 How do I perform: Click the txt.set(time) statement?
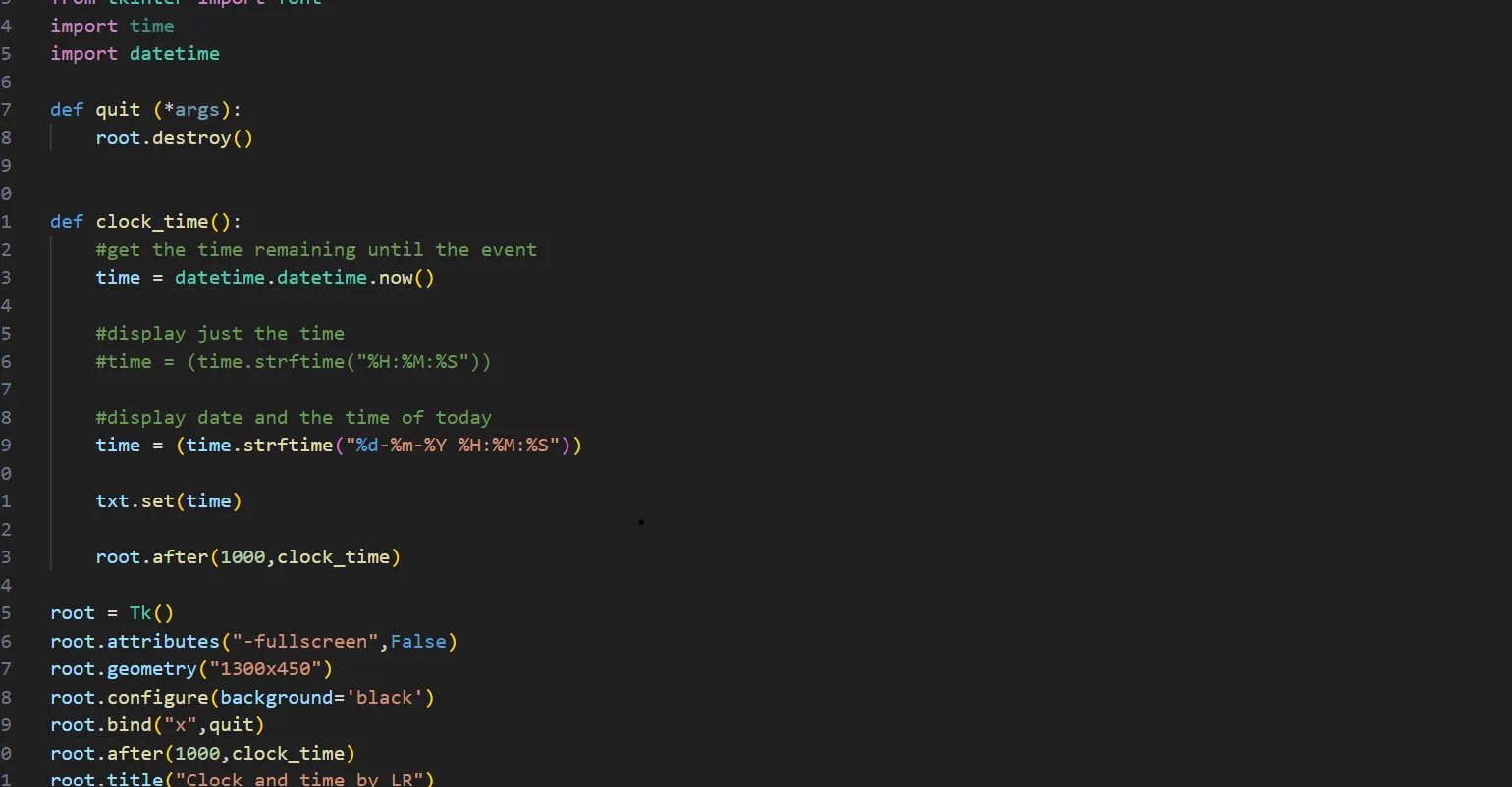[x=168, y=500]
